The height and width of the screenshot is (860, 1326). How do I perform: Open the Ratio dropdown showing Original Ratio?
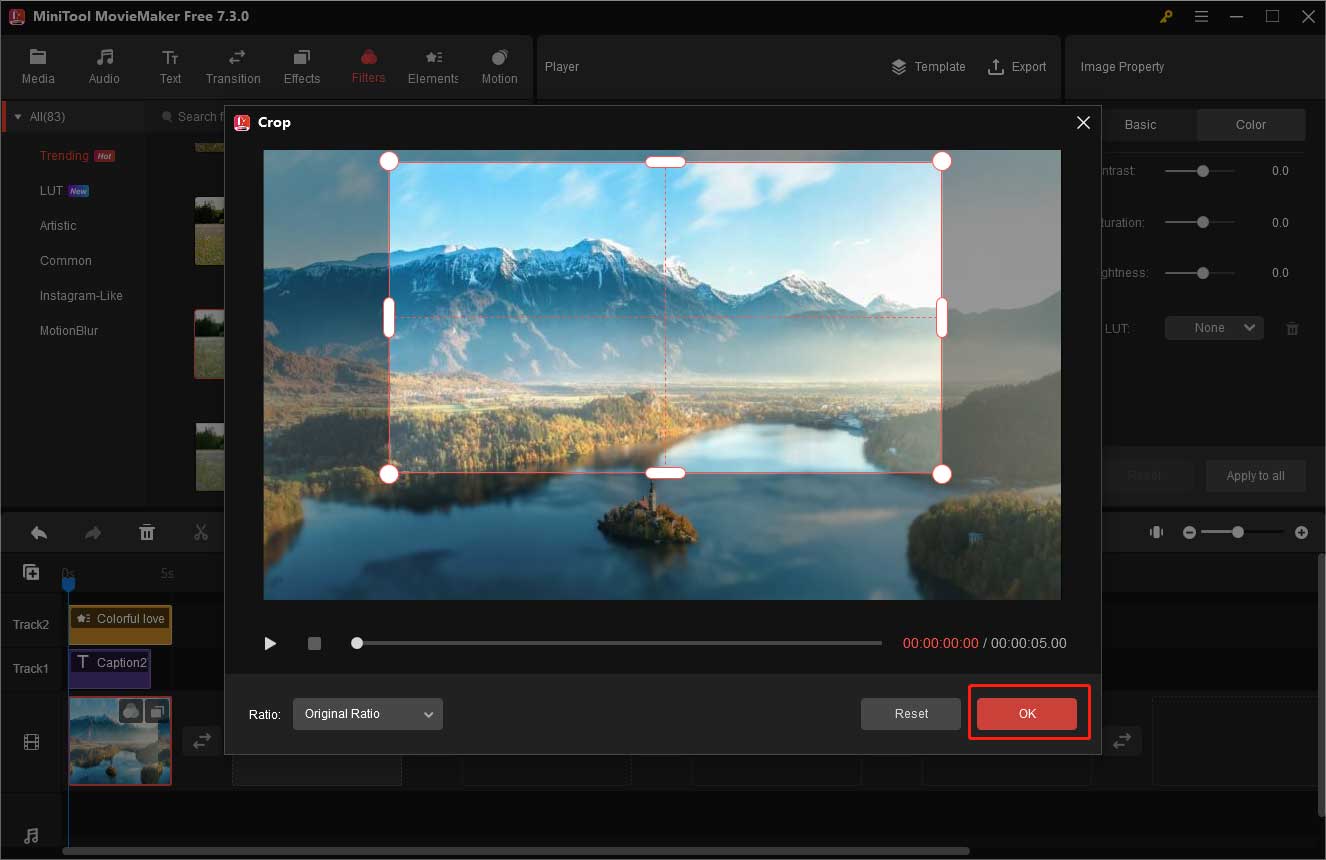tap(368, 714)
